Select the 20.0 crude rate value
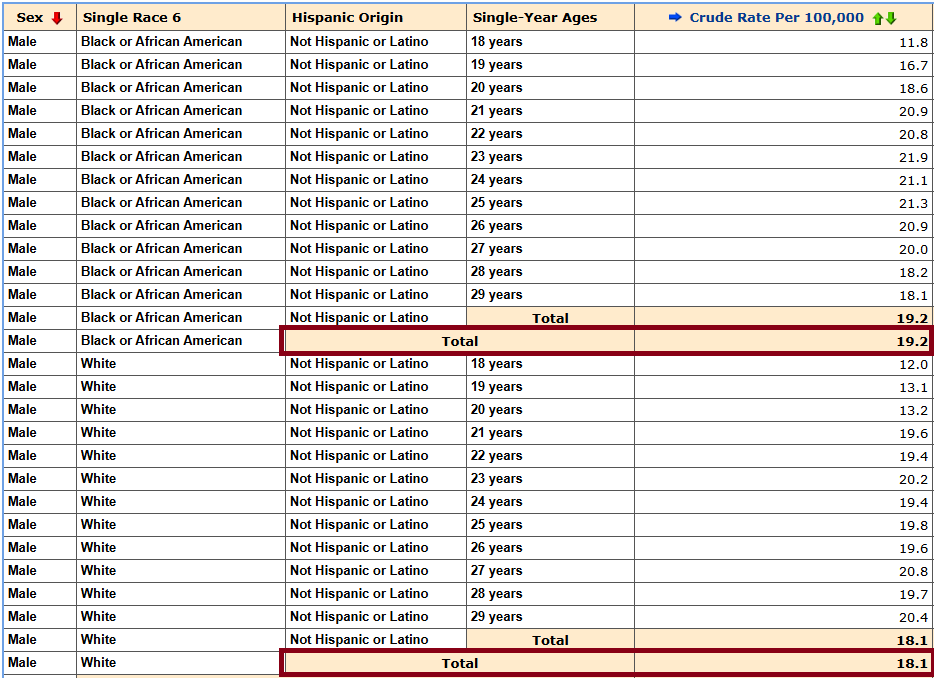The image size is (934, 678). pyautogui.click(x=913, y=250)
